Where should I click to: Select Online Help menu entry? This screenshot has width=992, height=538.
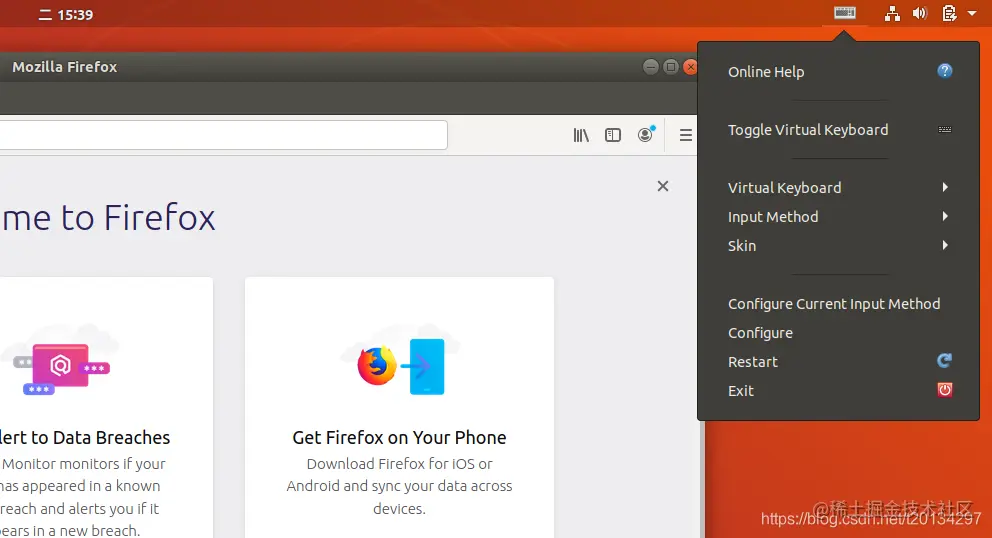(x=838, y=72)
